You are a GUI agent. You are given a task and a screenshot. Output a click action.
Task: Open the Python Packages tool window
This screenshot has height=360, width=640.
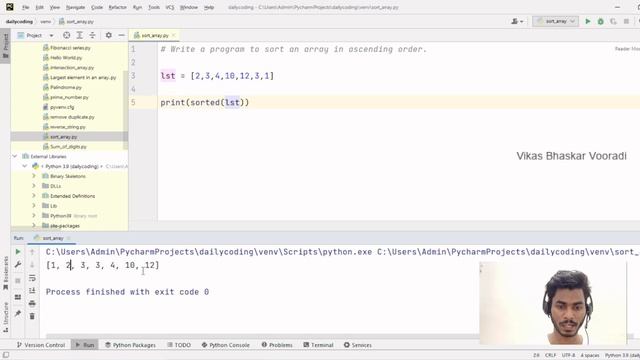130,345
